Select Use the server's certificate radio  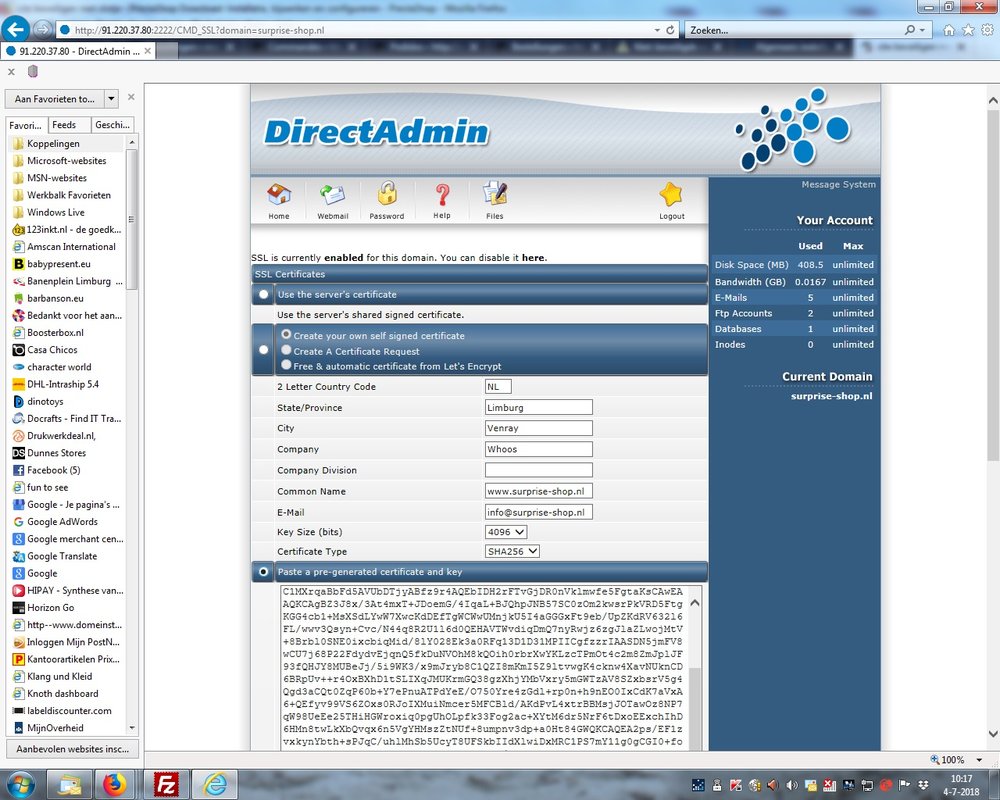(x=263, y=295)
